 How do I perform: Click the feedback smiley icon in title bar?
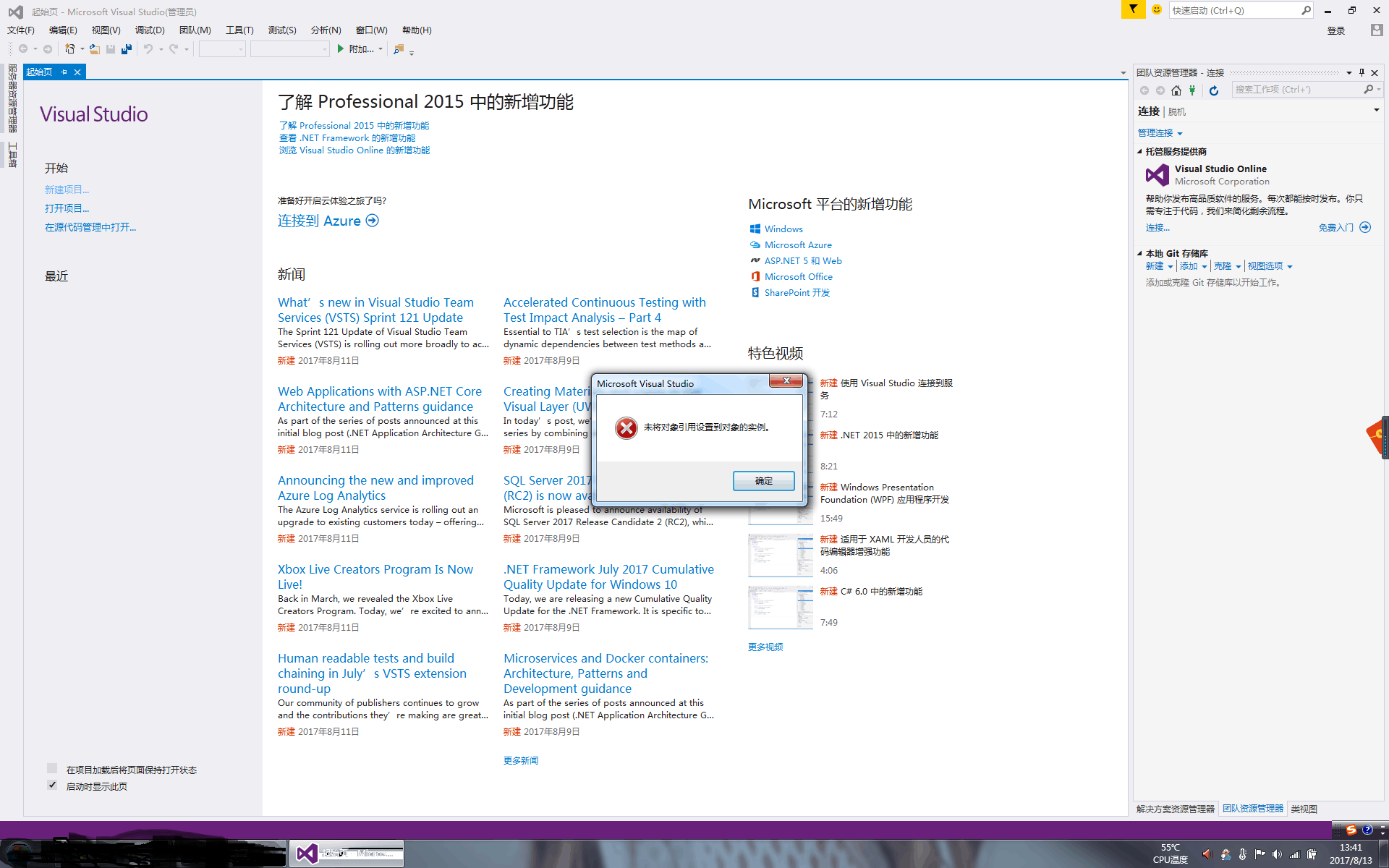1157,9
